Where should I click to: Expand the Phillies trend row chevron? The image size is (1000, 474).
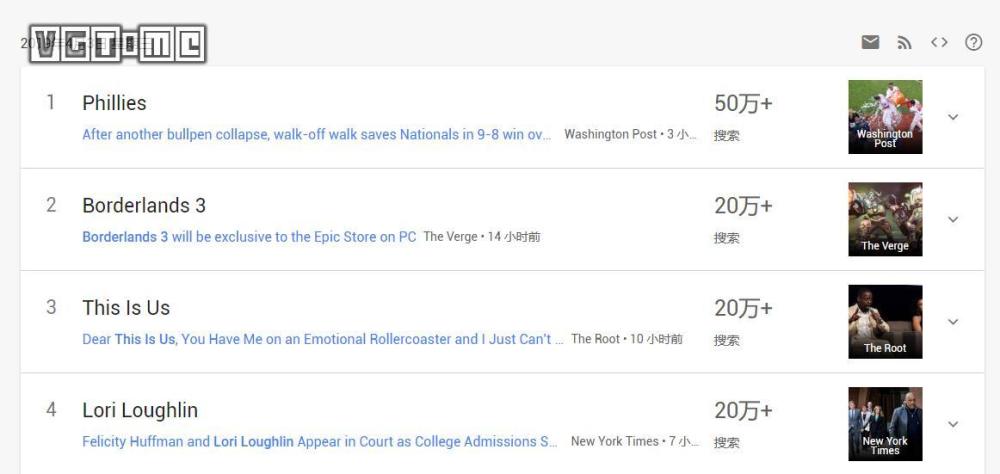[952, 117]
